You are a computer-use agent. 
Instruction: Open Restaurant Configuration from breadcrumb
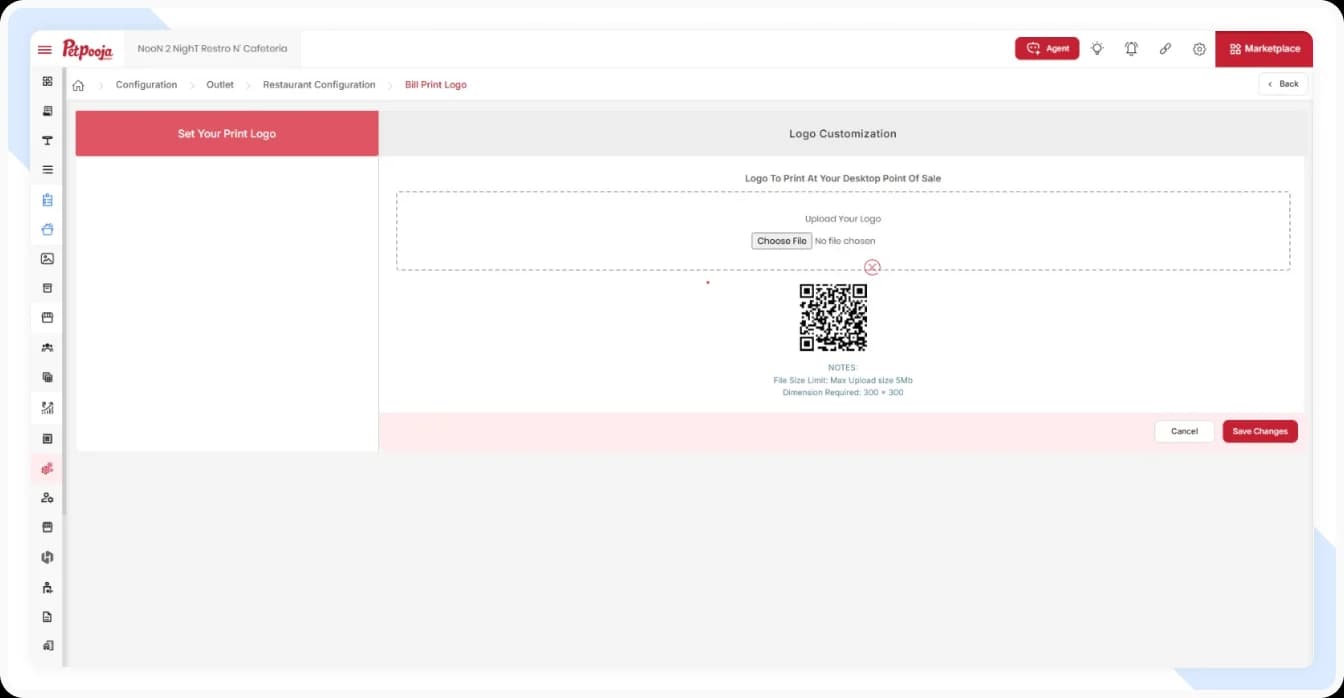(319, 85)
